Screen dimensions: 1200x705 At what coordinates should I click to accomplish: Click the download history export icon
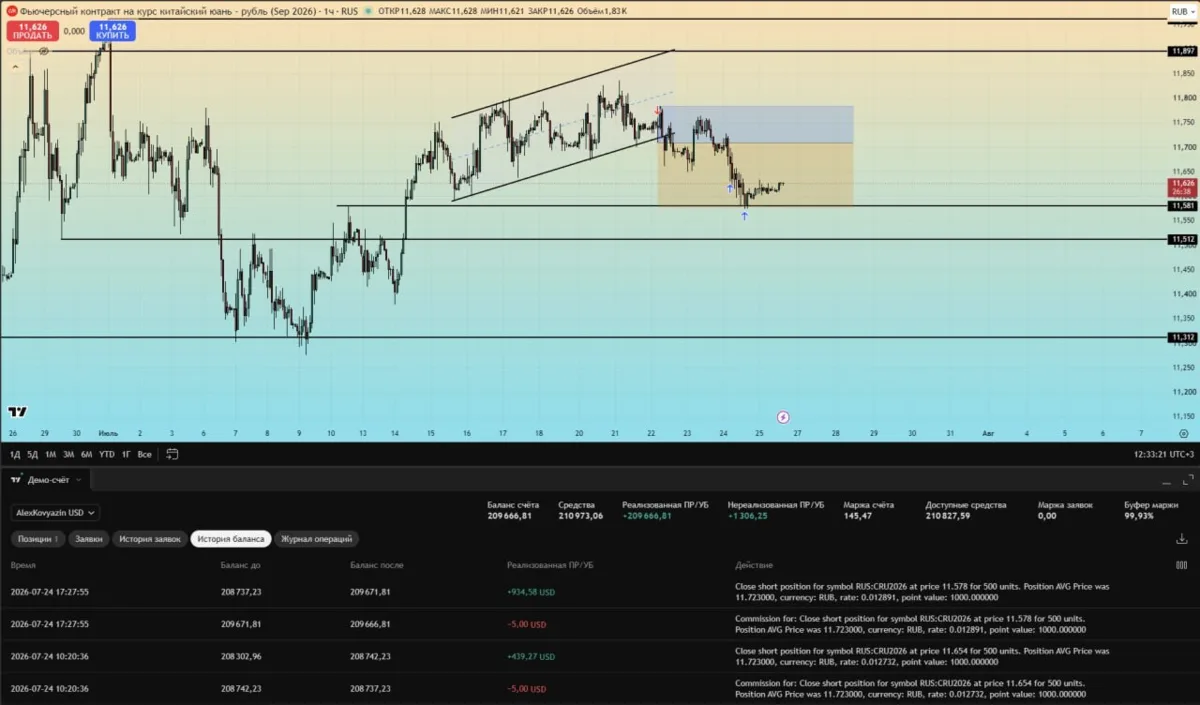[x=1182, y=539]
